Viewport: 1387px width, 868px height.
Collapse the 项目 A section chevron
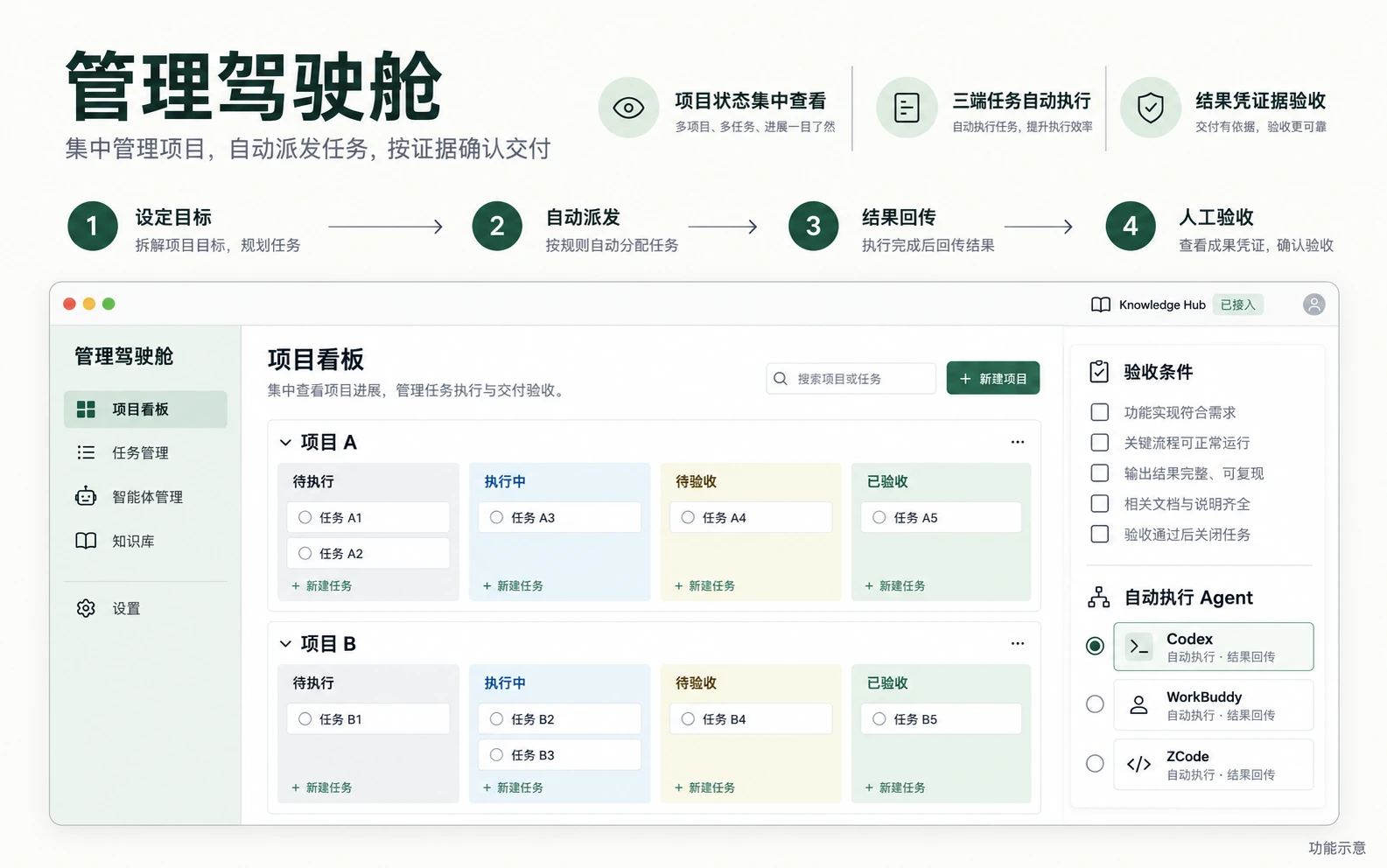pos(285,443)
